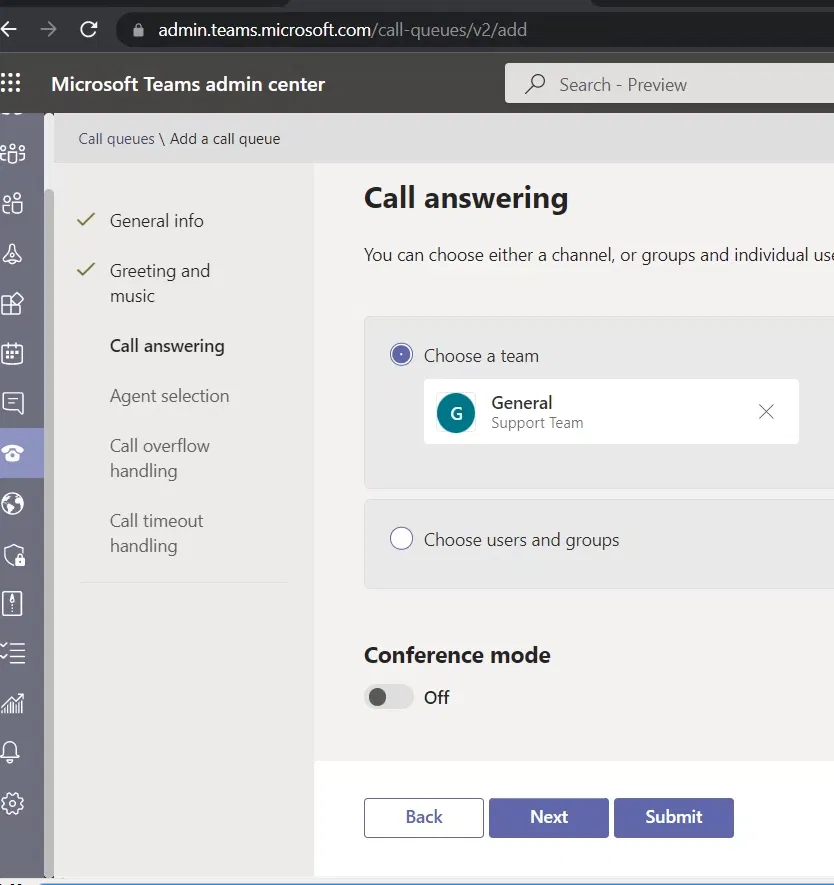Open Teams section in sidebar

[13, 153]
